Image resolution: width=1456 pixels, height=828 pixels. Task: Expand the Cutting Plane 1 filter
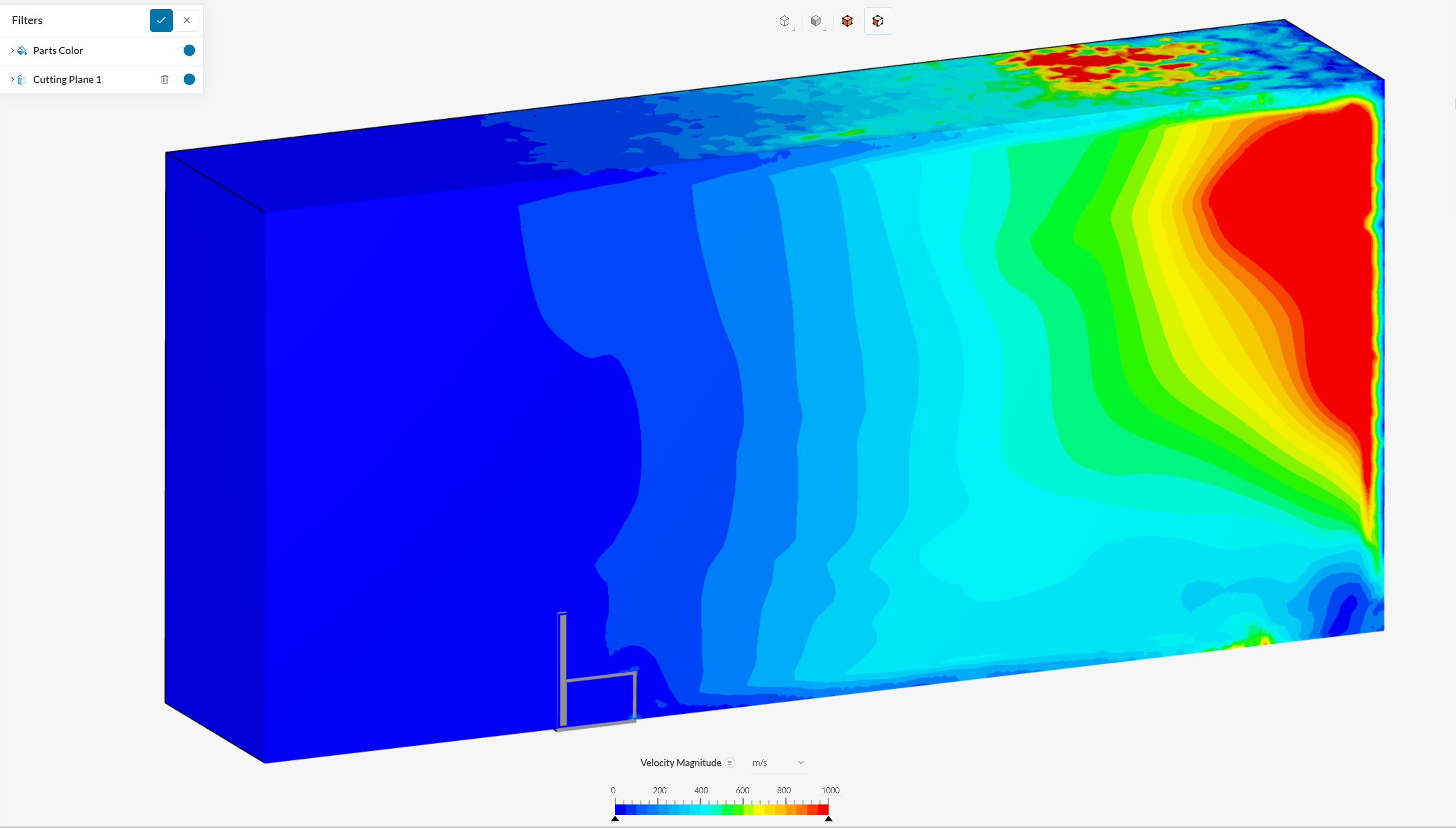pos(12,80)
